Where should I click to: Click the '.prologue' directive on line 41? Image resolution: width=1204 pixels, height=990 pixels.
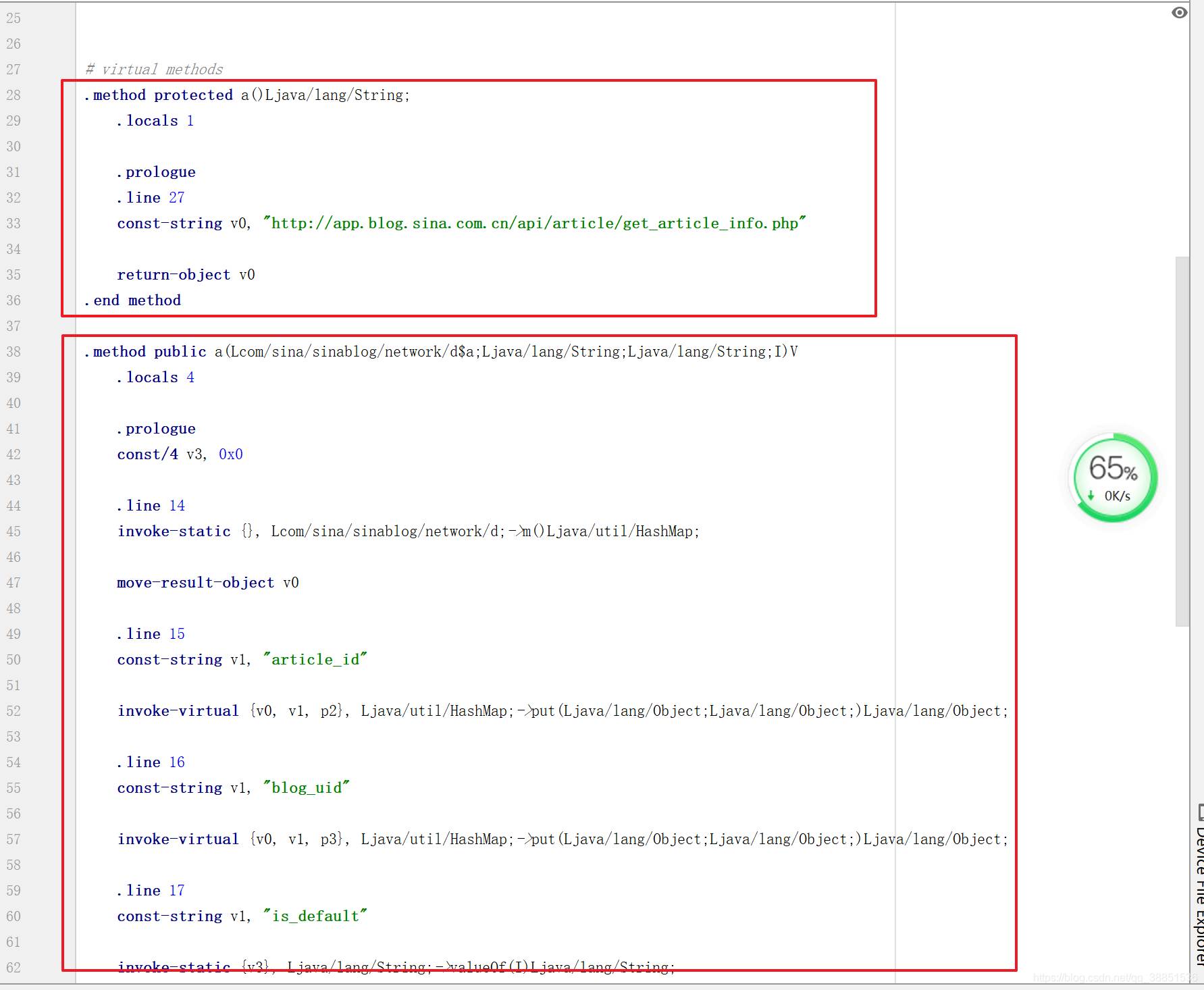click(156, 429)
